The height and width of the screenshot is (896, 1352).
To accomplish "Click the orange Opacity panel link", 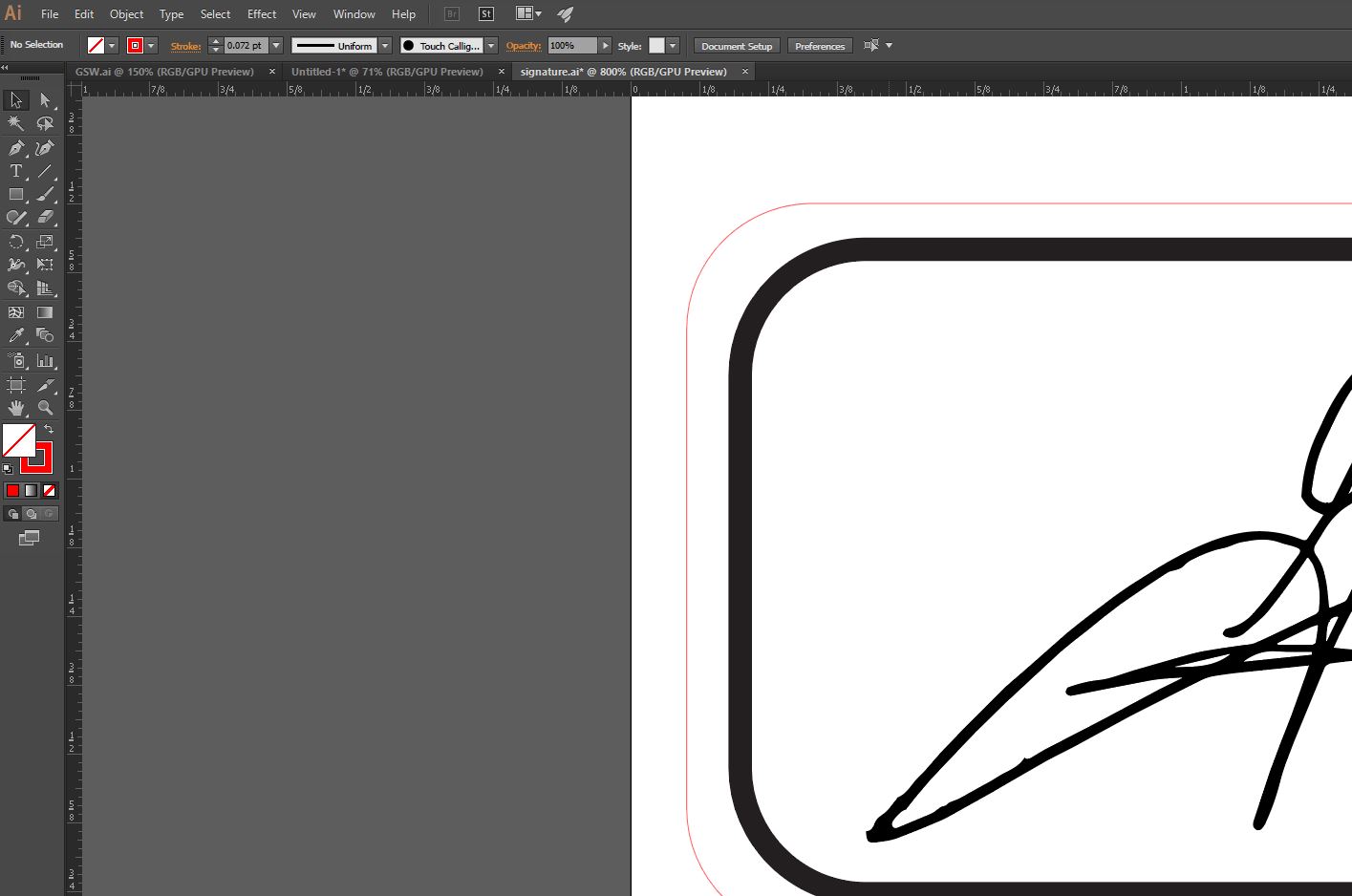I will pos(524,46).
